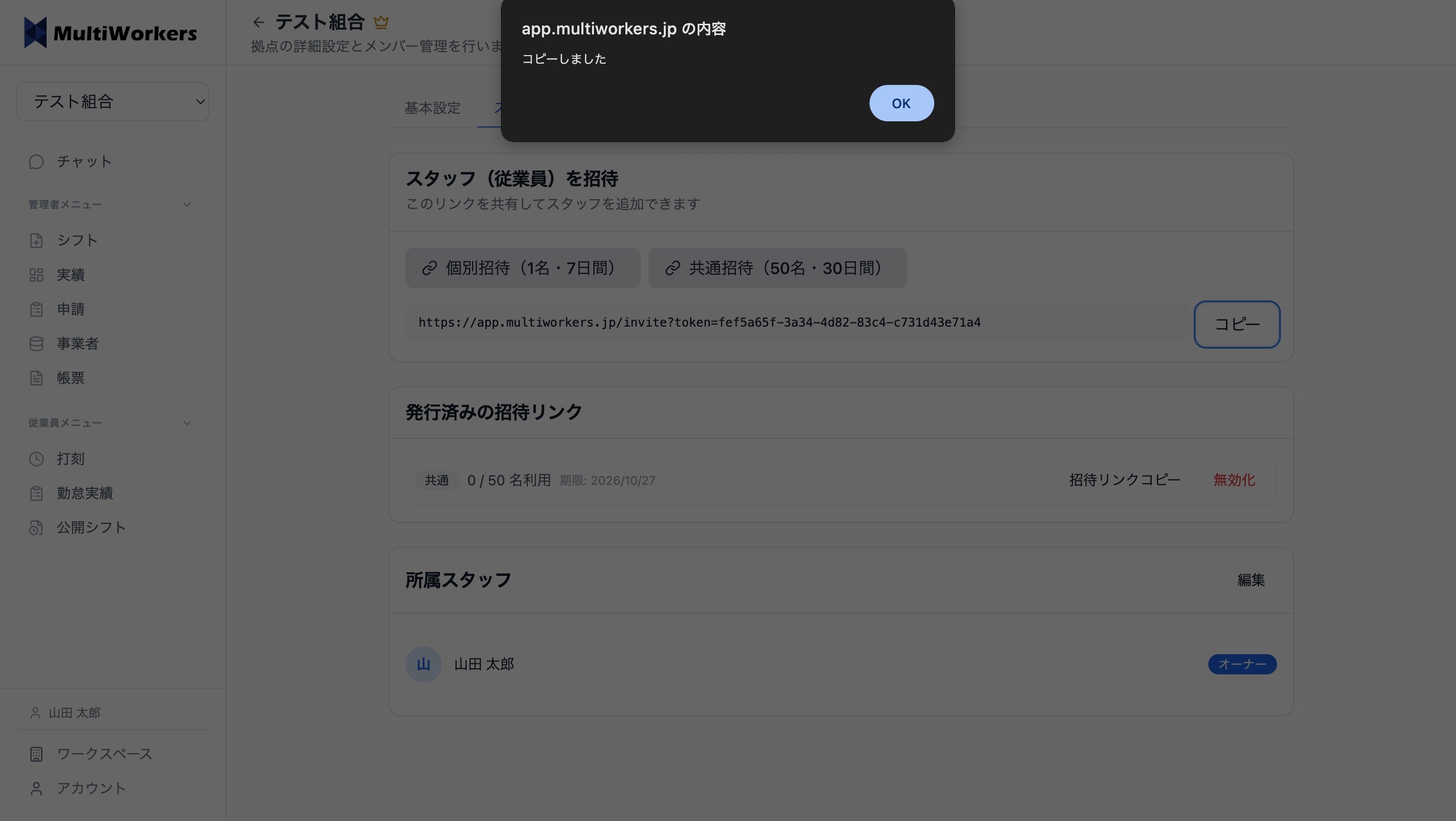The width and height of the screenshot is (1456, 821).
Task: Click the crown icon beside テスト組合 title
Action: point(381,23)
